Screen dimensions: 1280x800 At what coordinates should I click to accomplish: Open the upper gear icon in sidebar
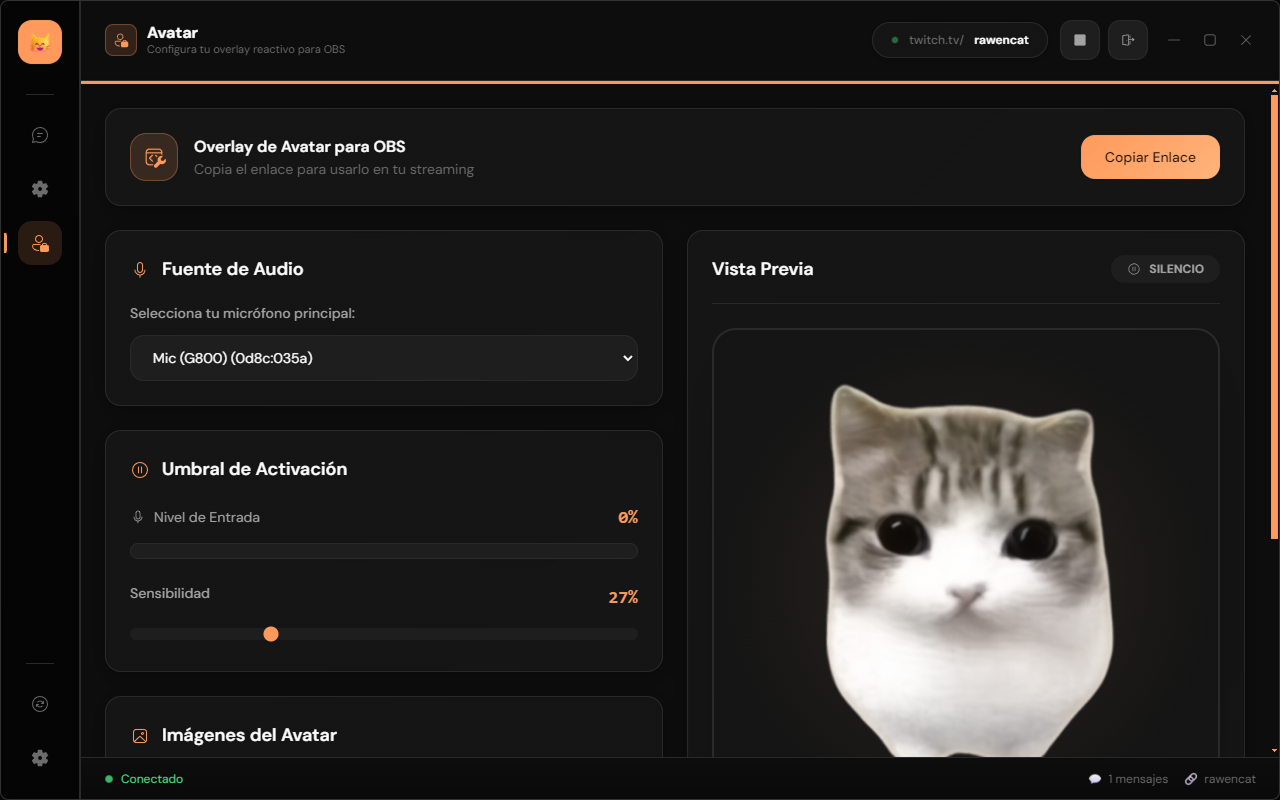point(40,189)
